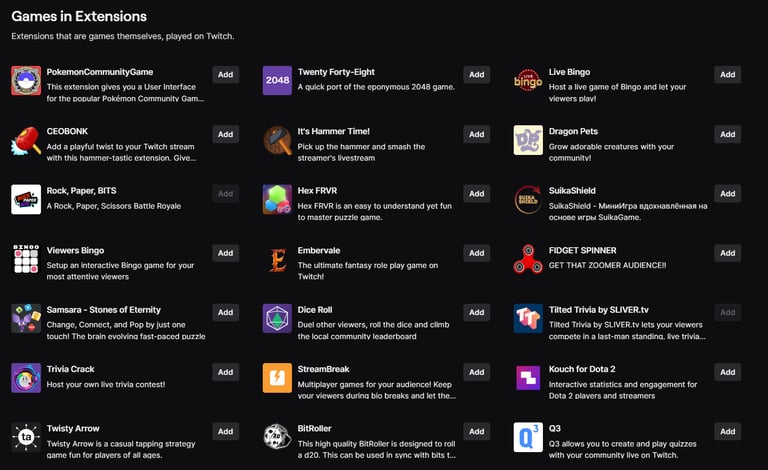Click the Kouch for Dota 2 icon
The height and width of the screenshot is (470, 768).
tap(528, 378)
